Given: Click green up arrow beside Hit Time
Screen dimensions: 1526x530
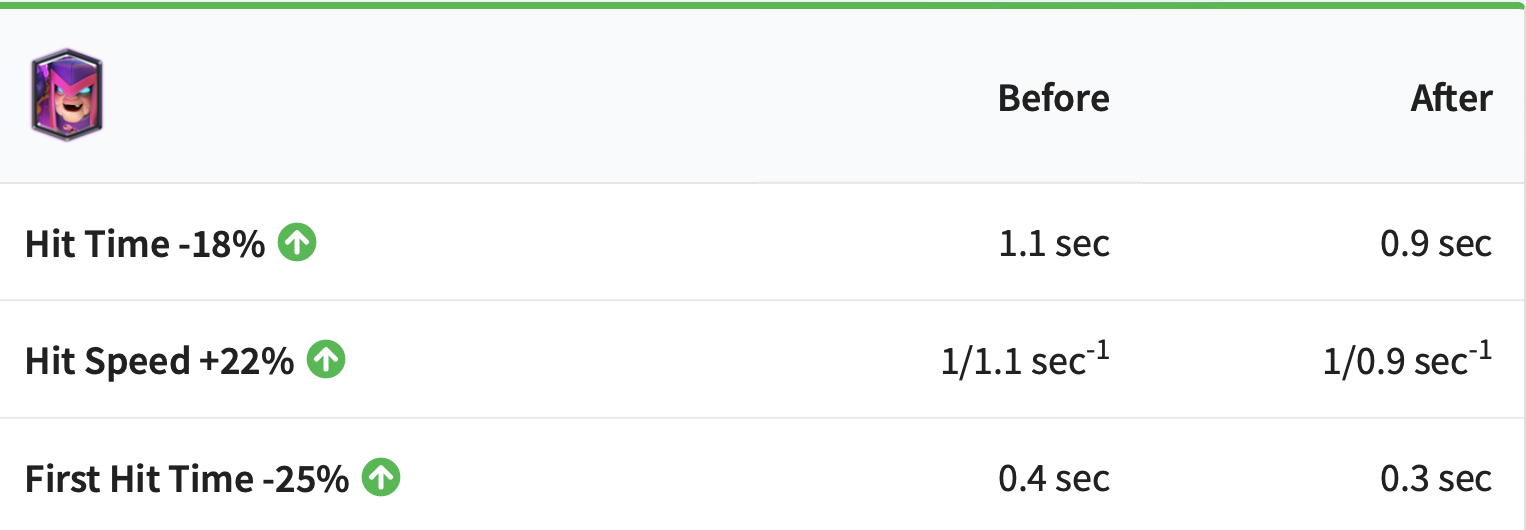Looking at the screenshot, I should (297, 242).
